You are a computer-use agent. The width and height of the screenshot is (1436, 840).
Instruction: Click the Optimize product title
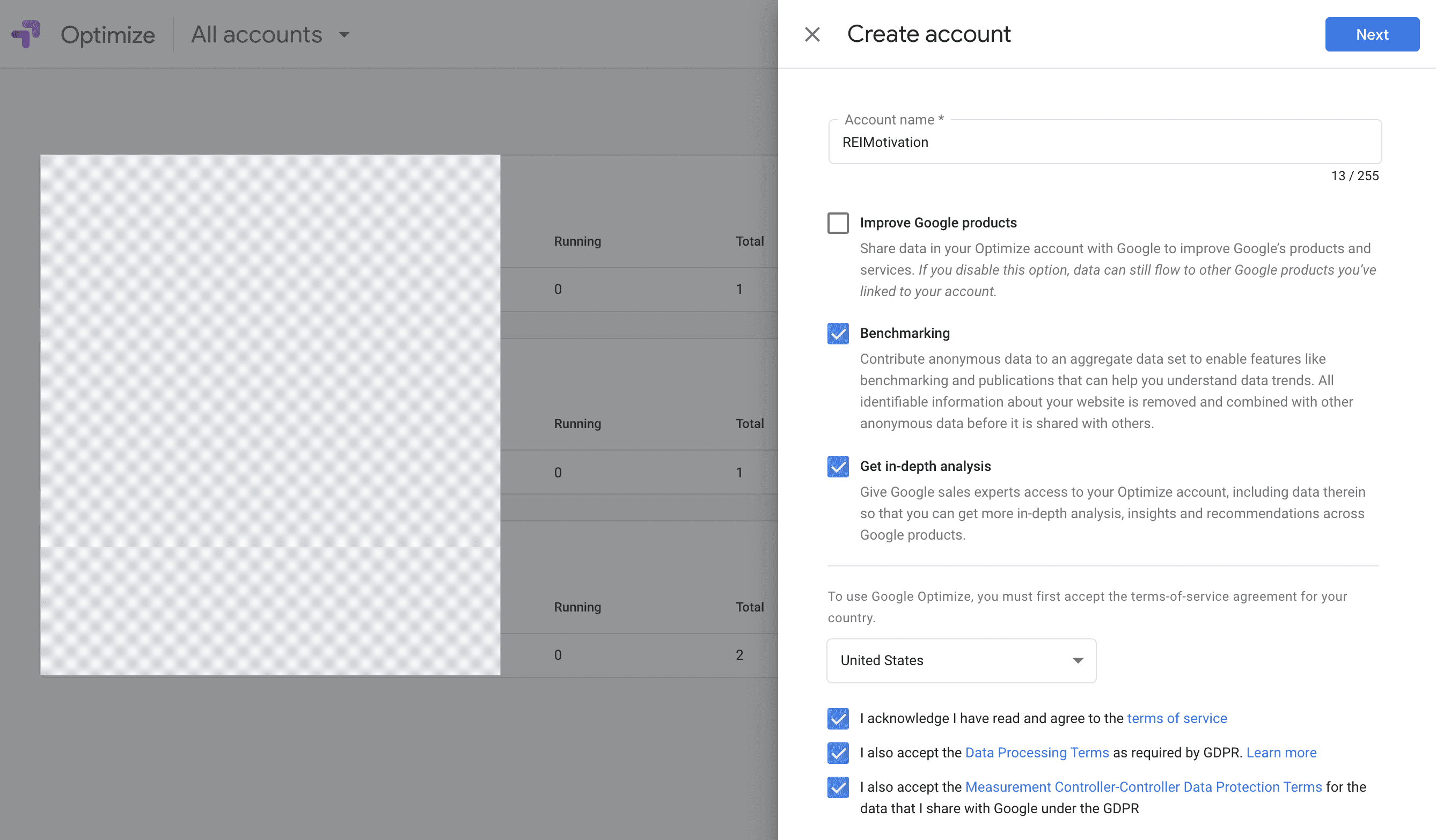(x=108, y=35)
